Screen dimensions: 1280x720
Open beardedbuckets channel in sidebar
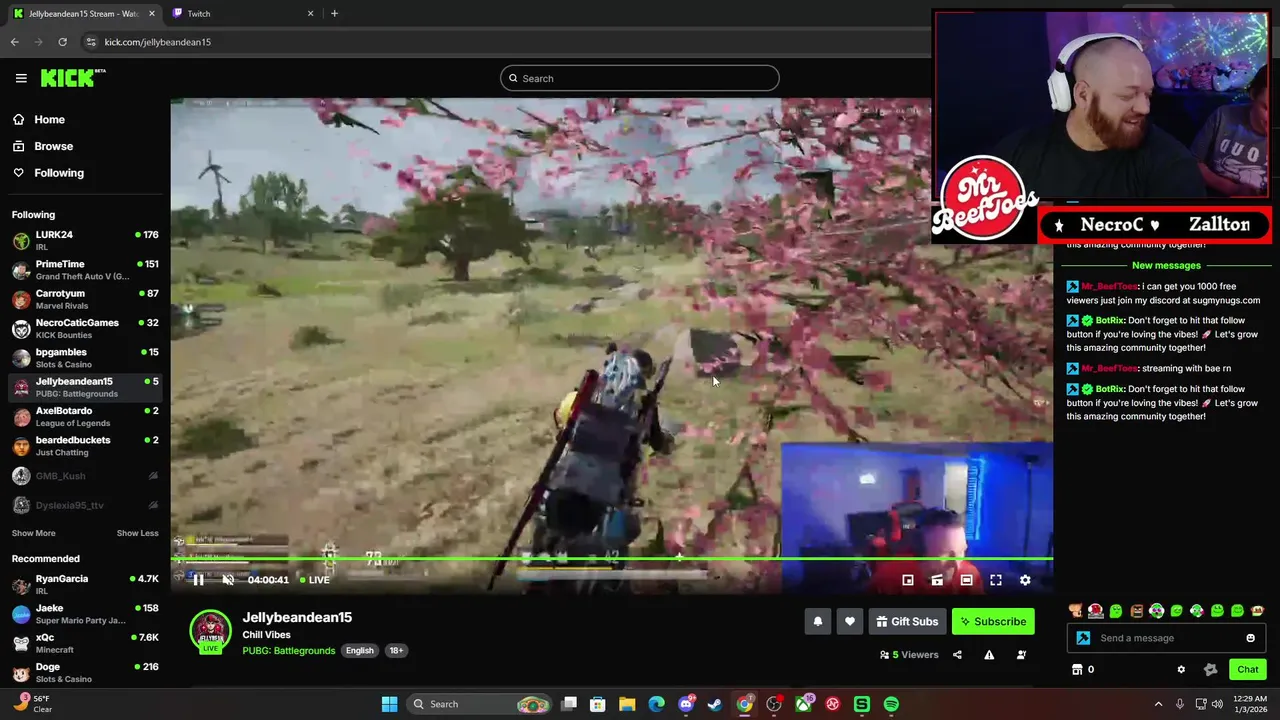(85, 445)
